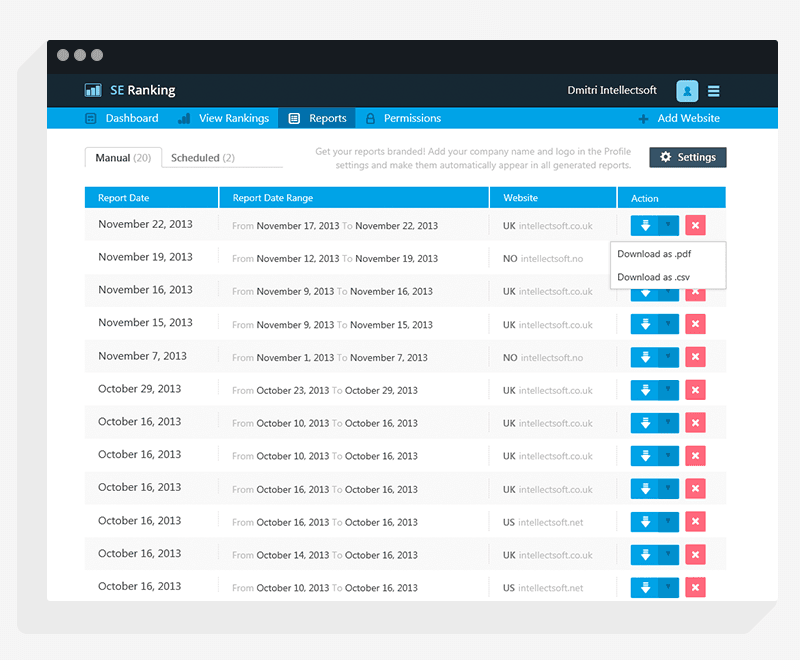Expand download options for October 29 report

pos(668,390)
